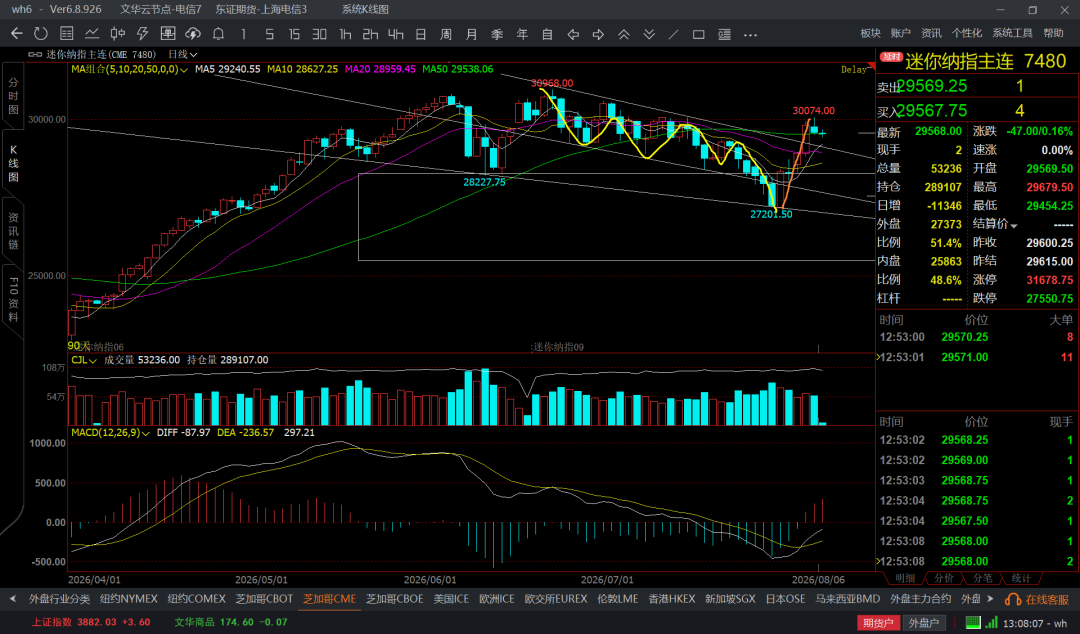Switch to the 分时图 side tab
Viewport: 1080px width, 634px height.
13,96
